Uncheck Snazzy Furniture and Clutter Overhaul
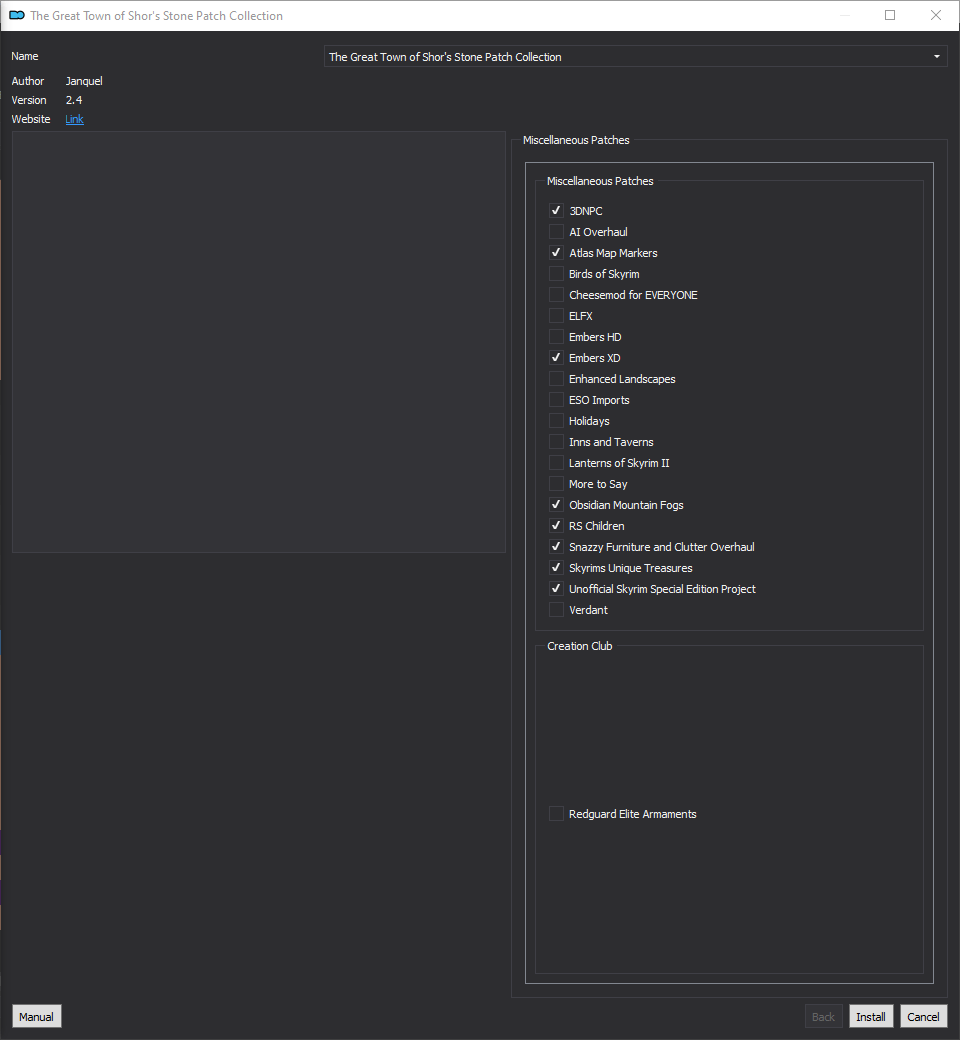Screen dimensions: 960x1040 point(556,547)
